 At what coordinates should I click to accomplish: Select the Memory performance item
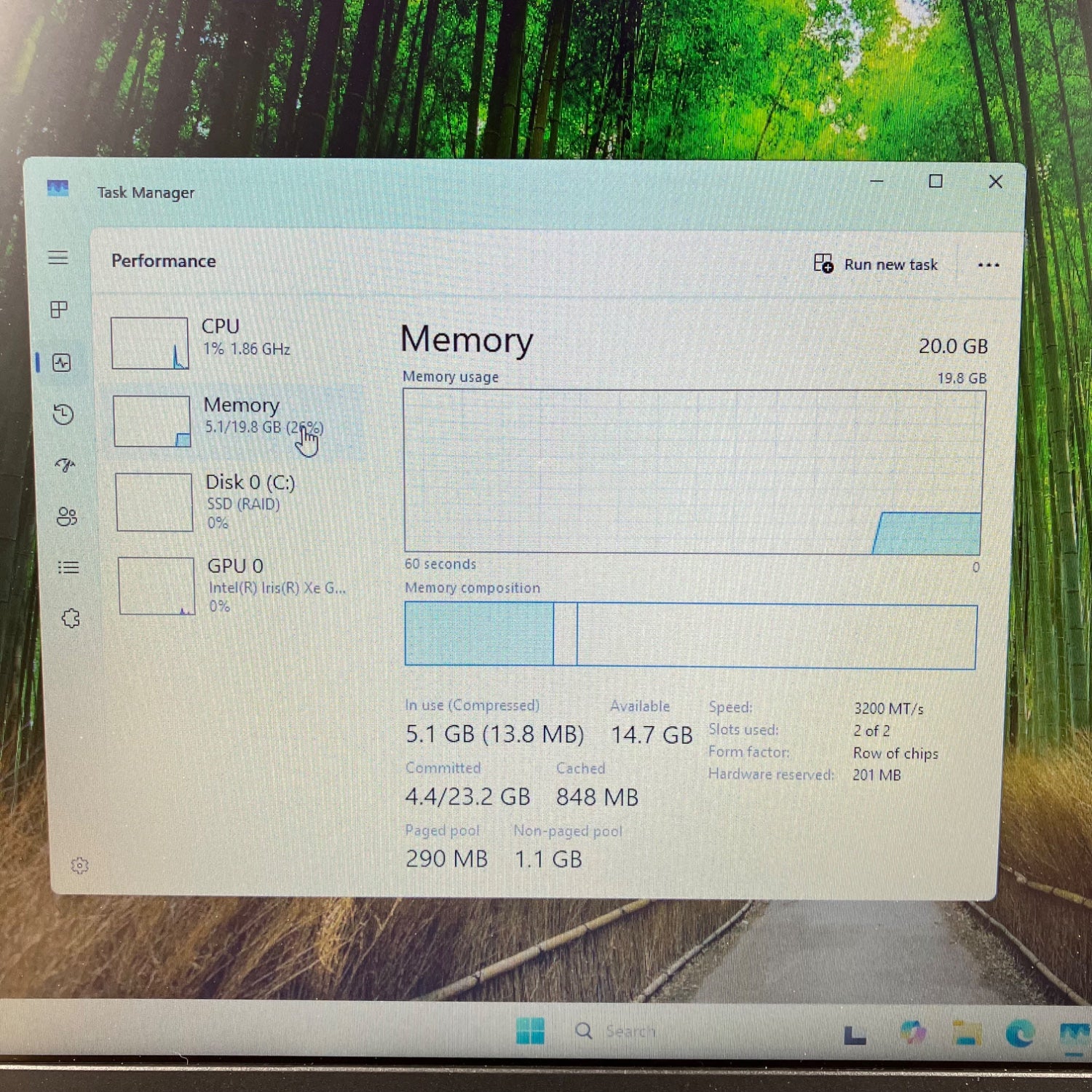point(234,421)
